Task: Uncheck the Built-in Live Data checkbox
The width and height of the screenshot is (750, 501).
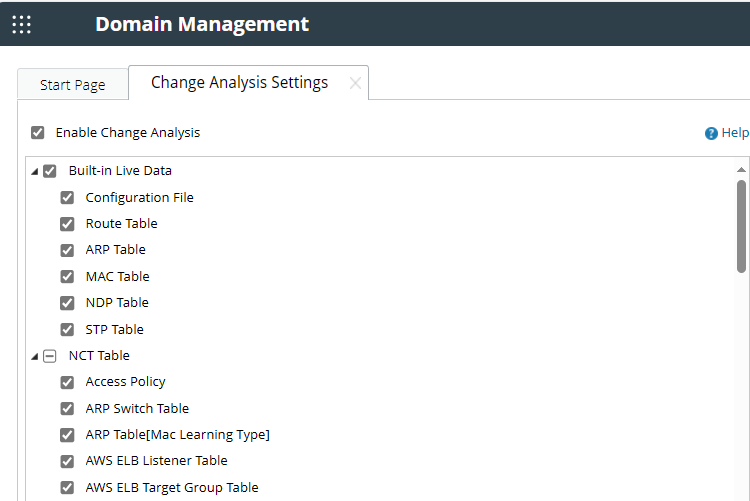Action: click(50, 171)
